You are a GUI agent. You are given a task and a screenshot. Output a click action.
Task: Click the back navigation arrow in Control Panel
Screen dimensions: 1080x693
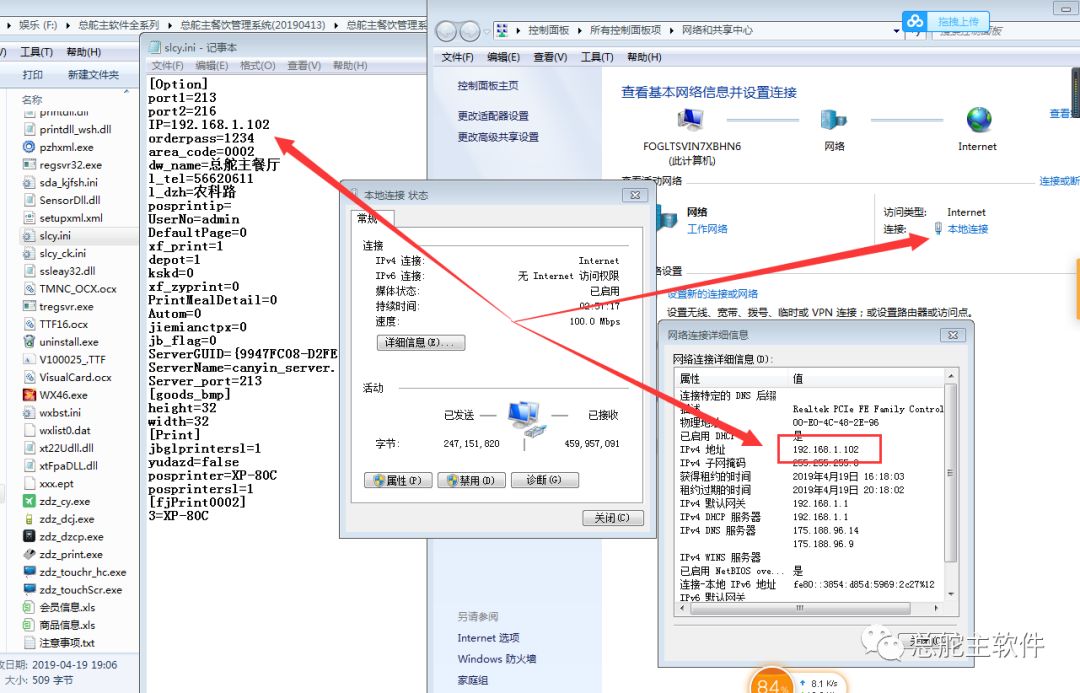click(x=446, y=31)
